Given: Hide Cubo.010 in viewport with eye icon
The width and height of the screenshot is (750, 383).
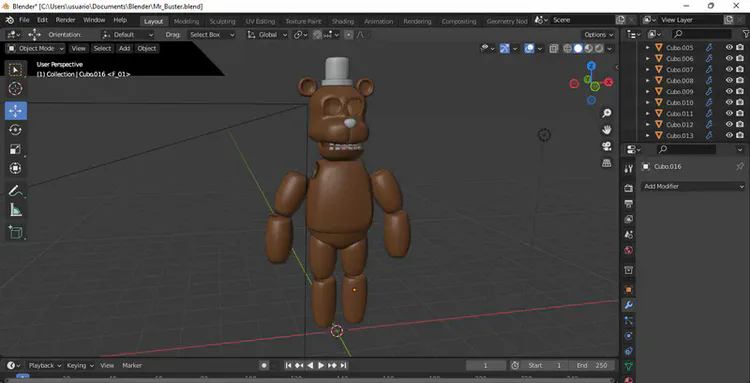Looking at the screenshot, I should [729, 102].
